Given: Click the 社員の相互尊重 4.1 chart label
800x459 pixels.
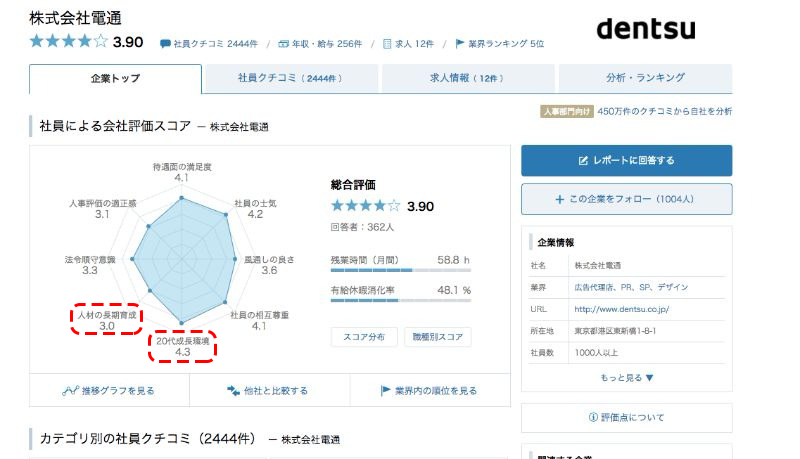Looking at the screenshot, I should 259,320.
